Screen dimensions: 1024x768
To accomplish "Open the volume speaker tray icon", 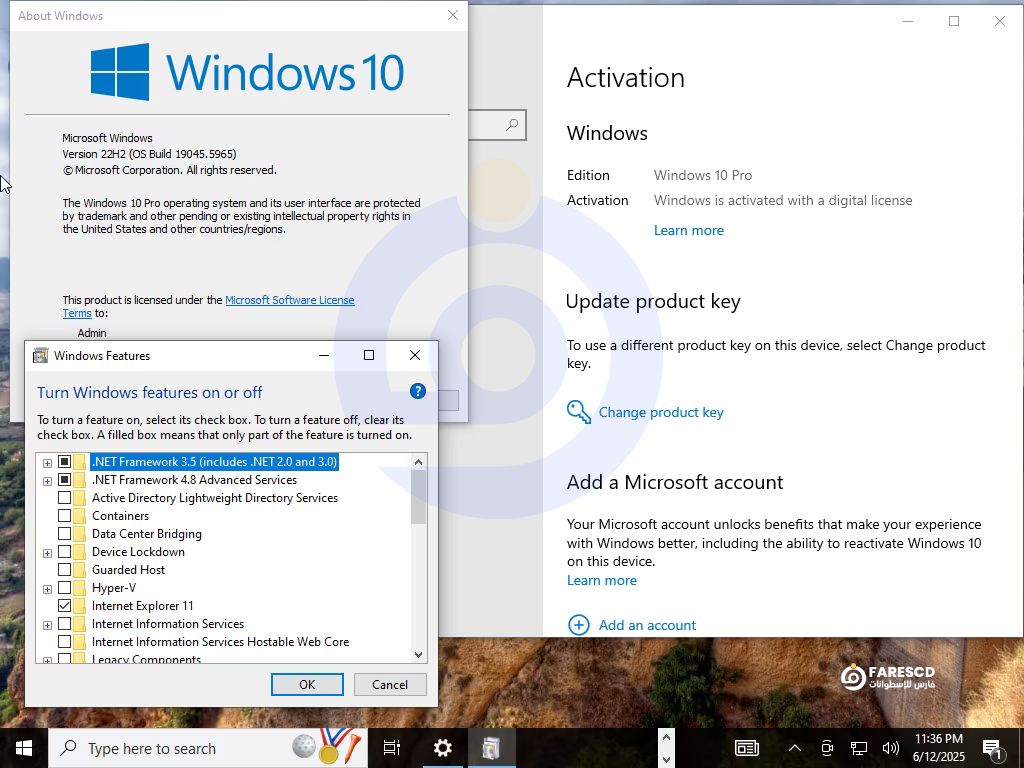I will [890, 748].
